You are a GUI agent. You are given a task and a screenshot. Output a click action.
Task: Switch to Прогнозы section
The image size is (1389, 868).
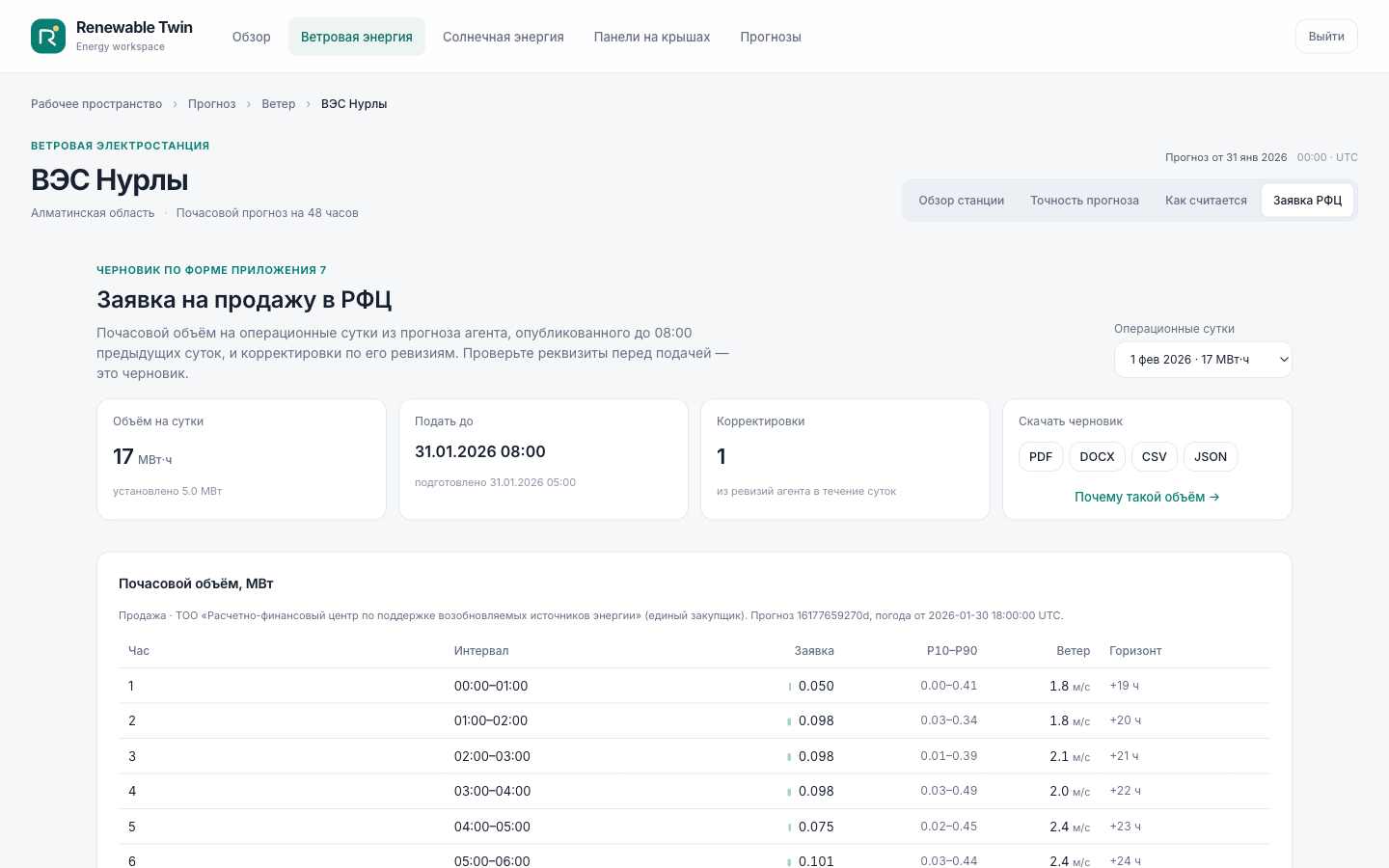771,37
